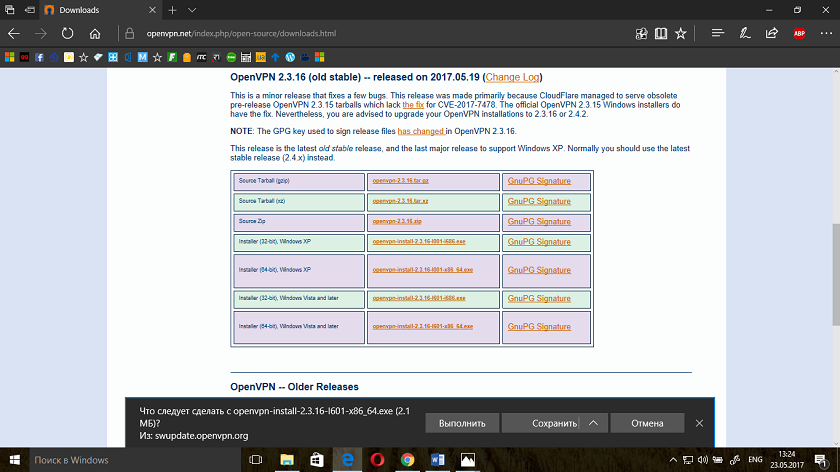
Task: Open the red 99 bookmark in the favorites bar
Action: tap(25, 57)
